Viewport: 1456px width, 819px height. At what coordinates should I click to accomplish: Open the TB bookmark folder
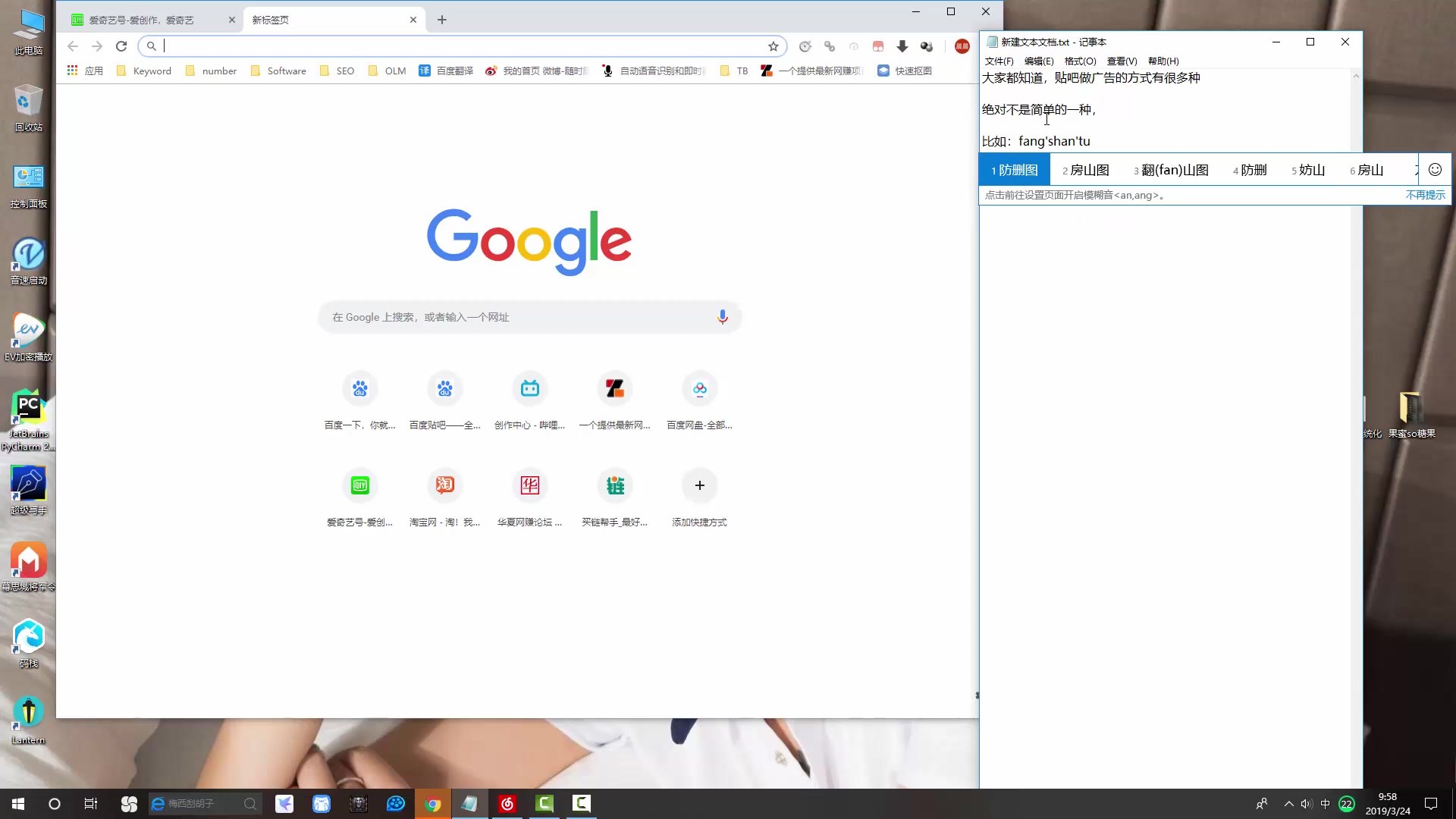[x=734, y=71]
